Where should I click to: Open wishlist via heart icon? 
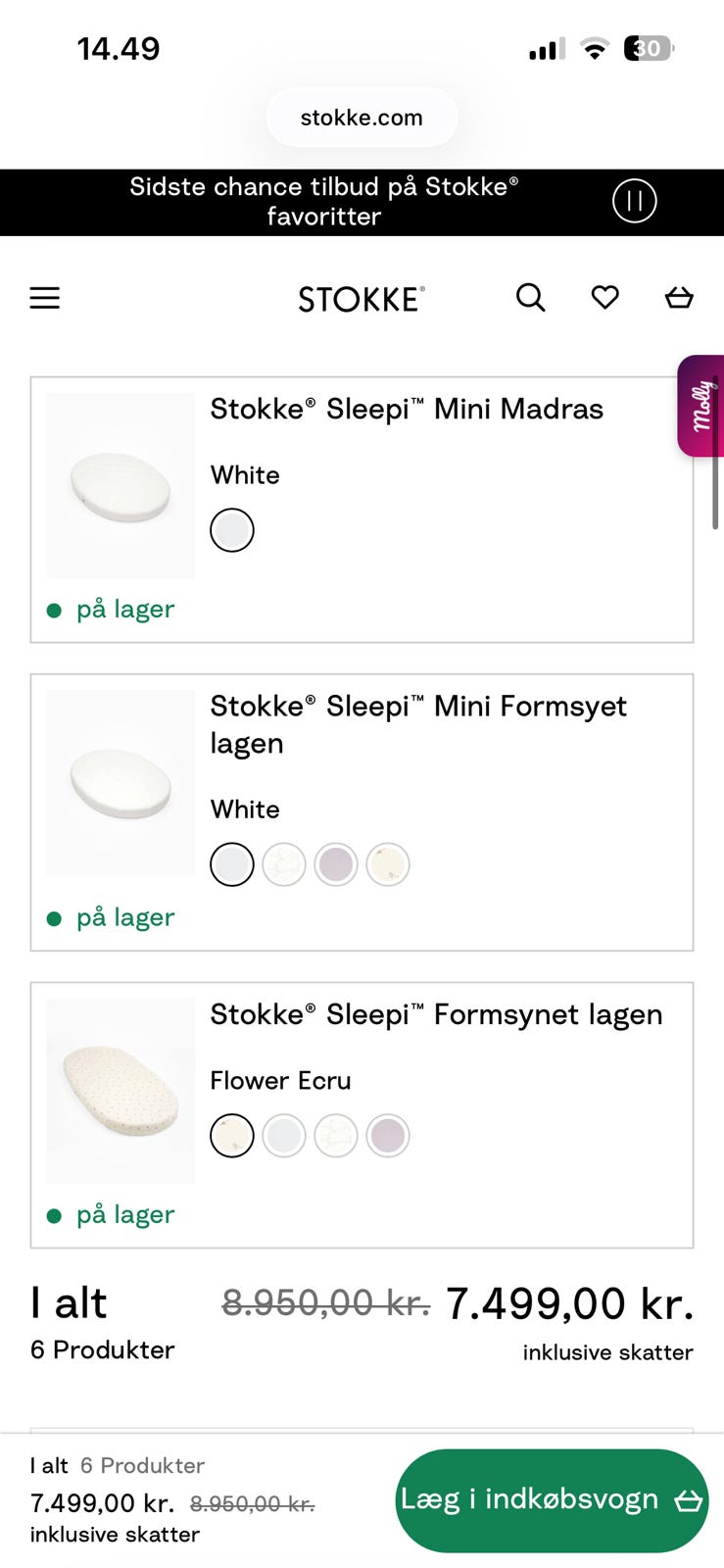click(604, 297)
